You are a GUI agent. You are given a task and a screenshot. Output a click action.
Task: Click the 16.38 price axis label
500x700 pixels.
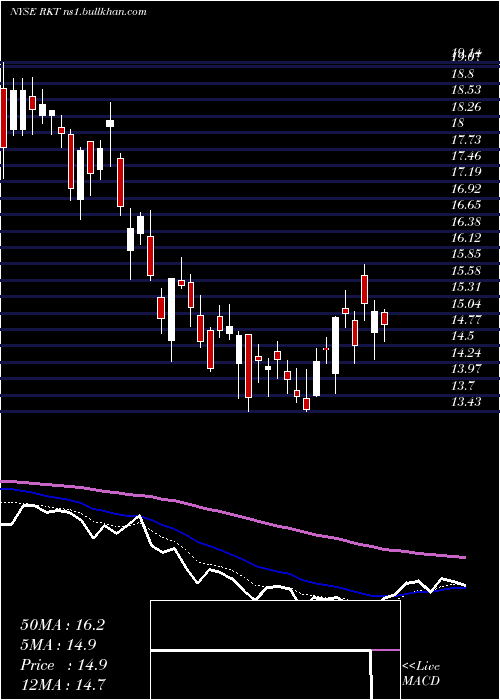point(466,221)
